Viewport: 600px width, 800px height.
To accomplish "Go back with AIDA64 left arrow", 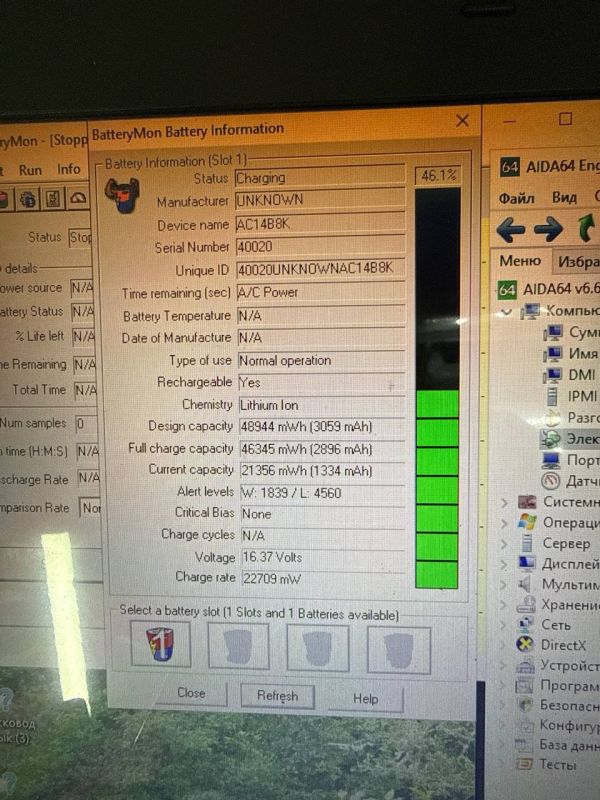I will 510,229.
